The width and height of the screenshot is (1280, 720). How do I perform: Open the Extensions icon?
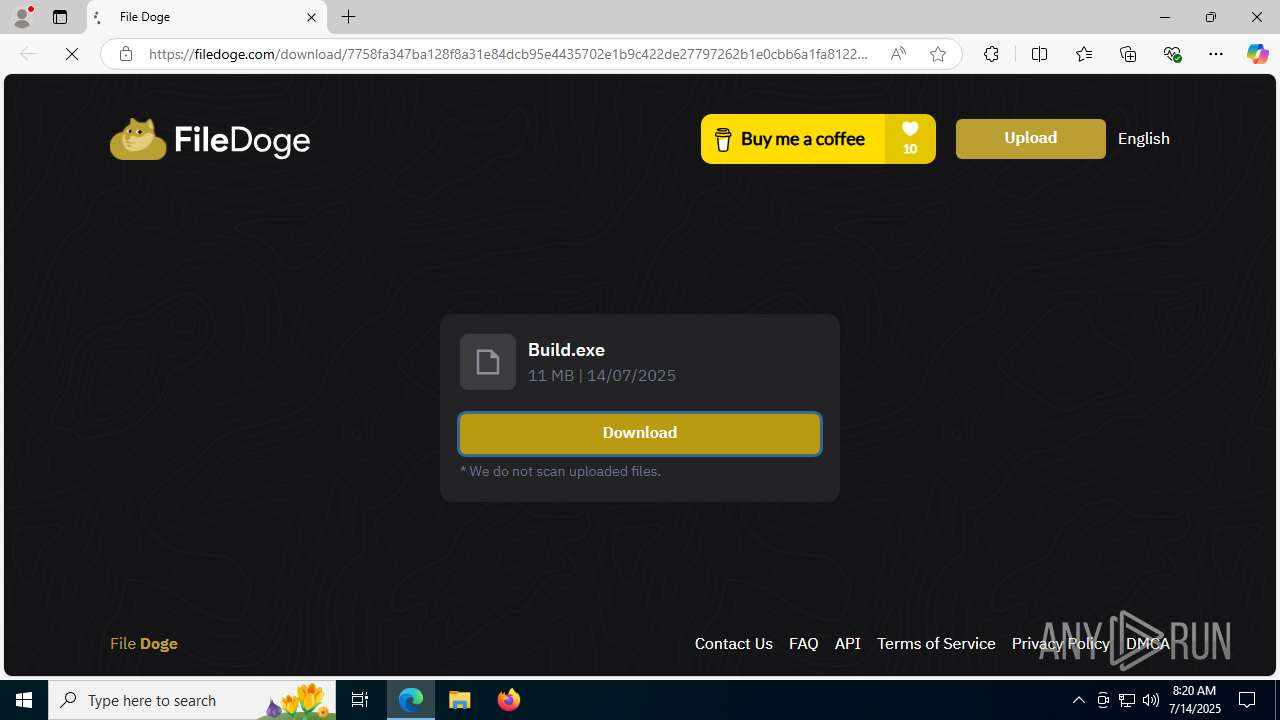991,54
